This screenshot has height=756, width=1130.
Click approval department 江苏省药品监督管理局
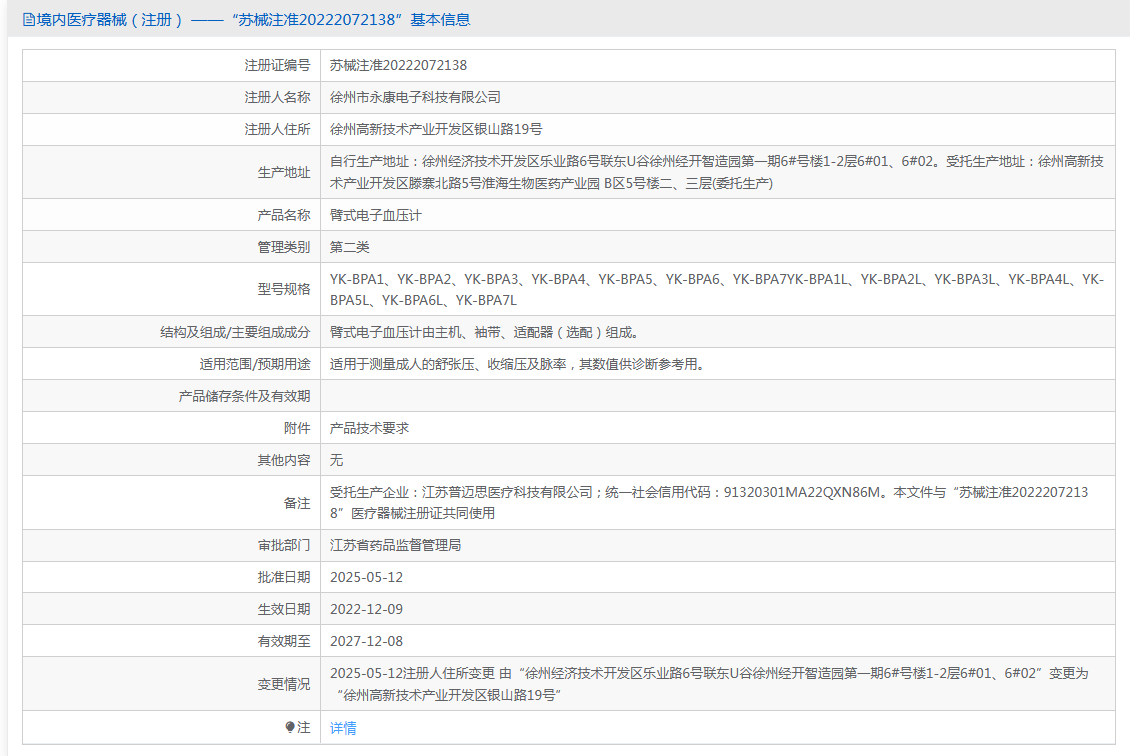396,546
